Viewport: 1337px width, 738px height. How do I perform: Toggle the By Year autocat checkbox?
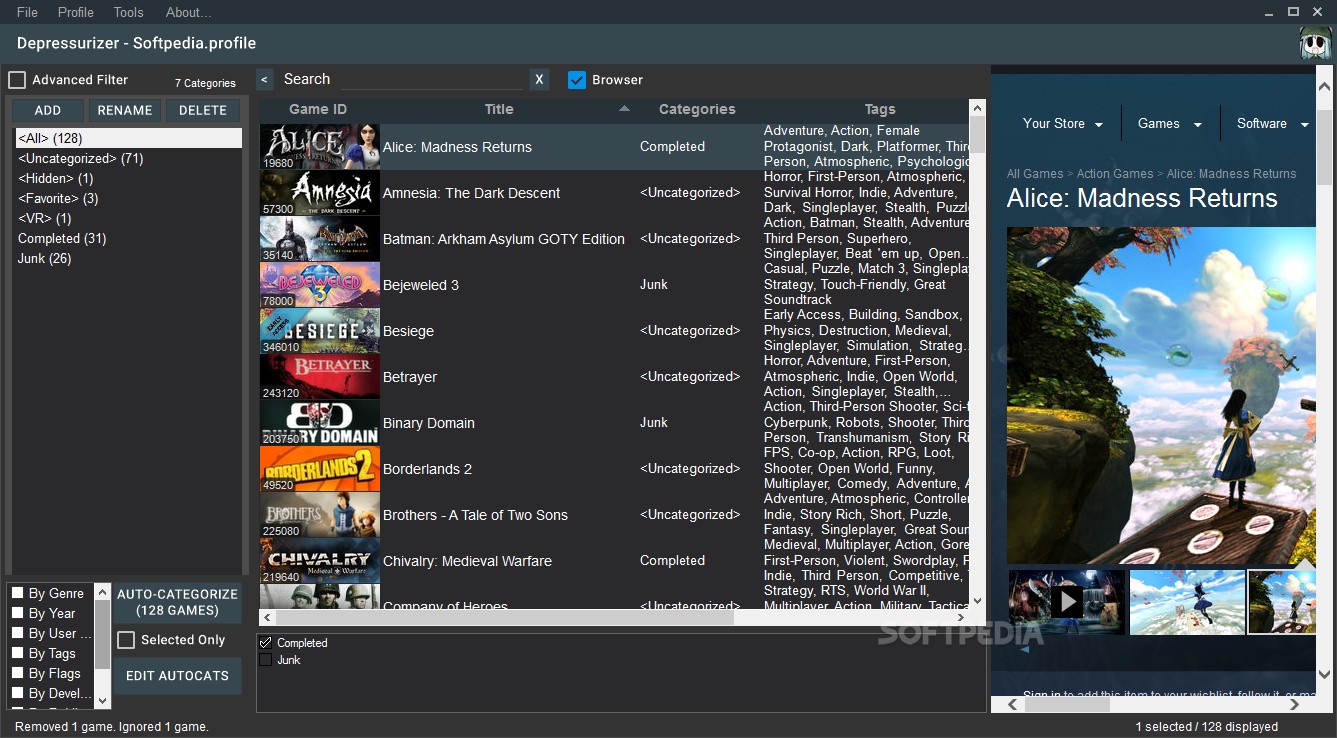pos(17,613)
